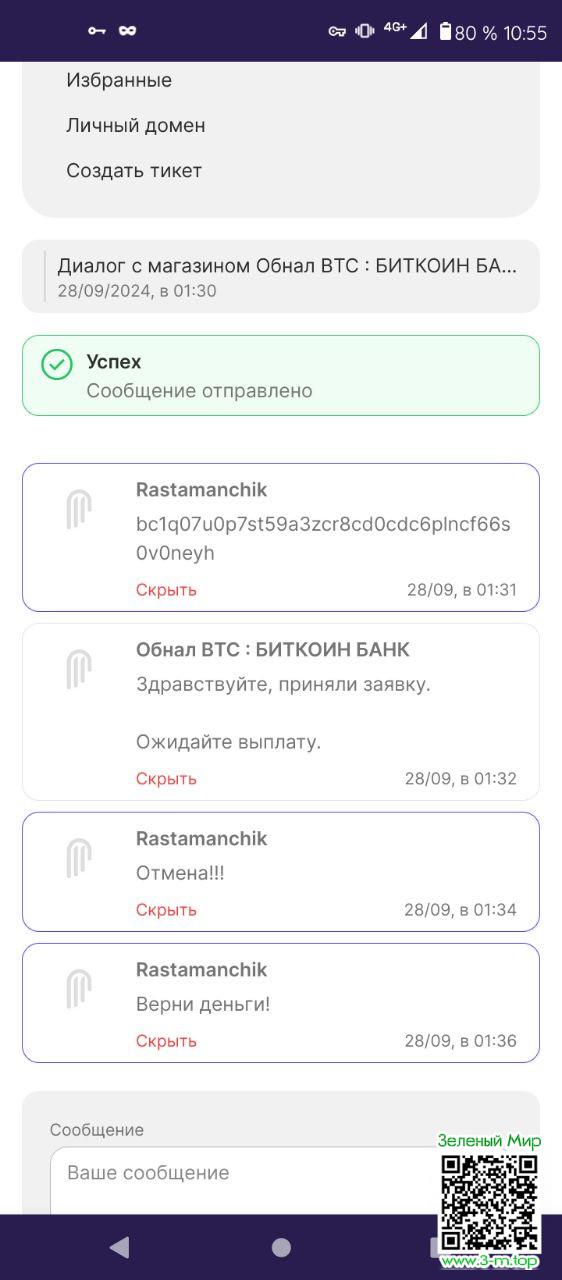
Task: Tap avatar icon next to Верни деньги! message
Action: tap(79, 989)
